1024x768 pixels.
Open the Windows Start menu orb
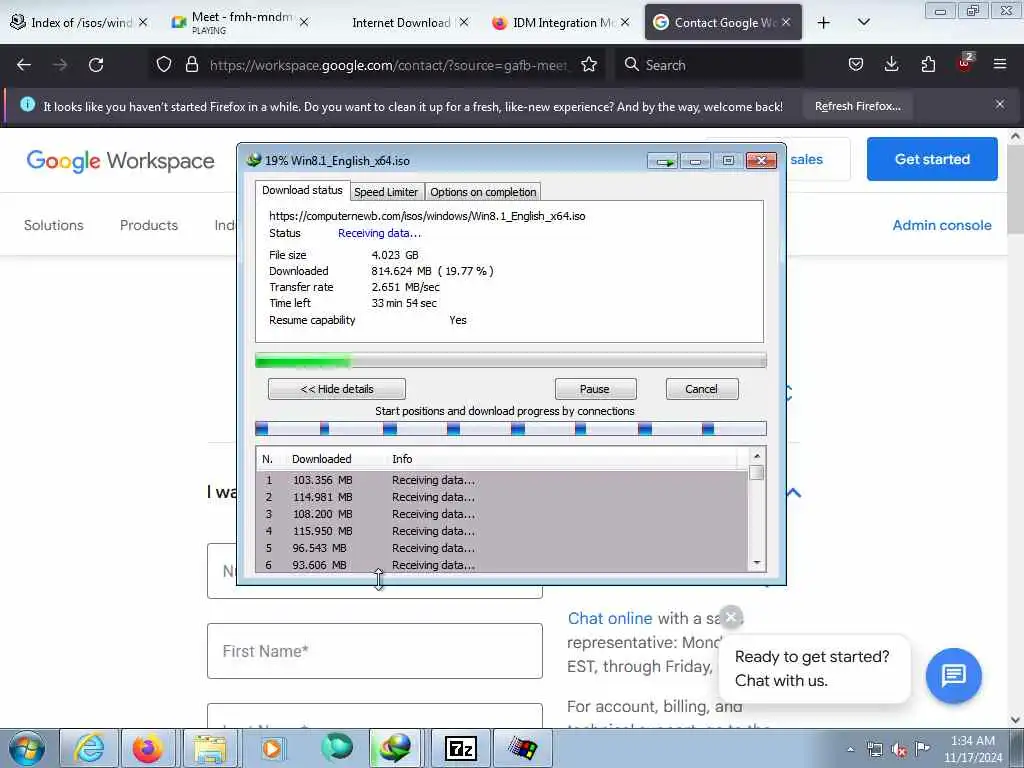tap(27, 748)
